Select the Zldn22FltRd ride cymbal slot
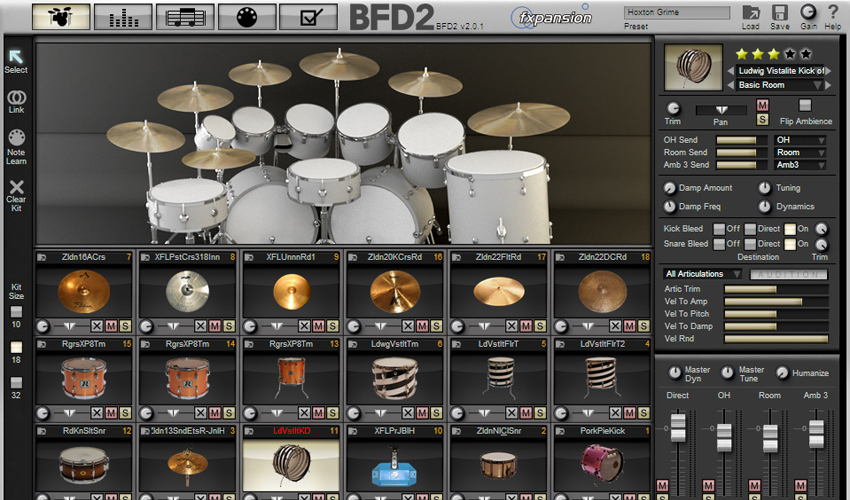 click(x=498, y=292)
